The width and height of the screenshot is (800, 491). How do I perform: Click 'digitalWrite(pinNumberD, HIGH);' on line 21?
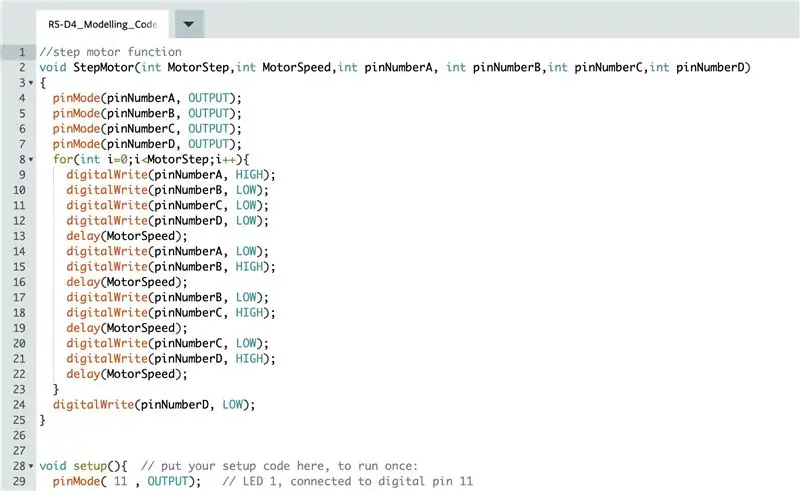170,358
